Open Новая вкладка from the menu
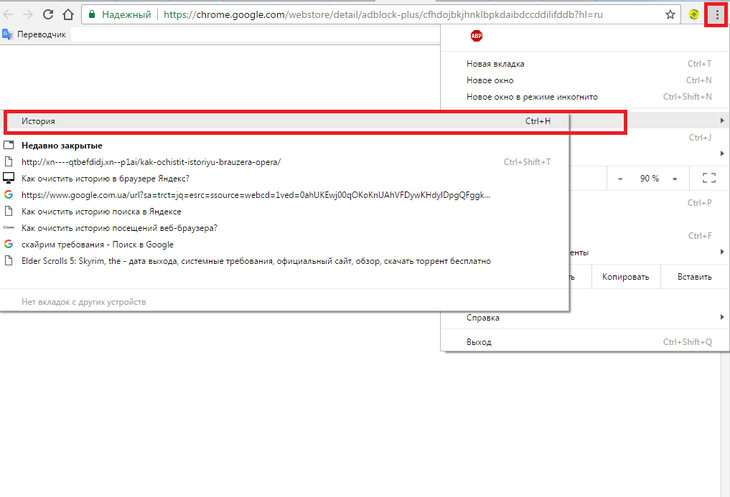Image resolution: width=730 pixels, height=497 pixels. (495, 64)
